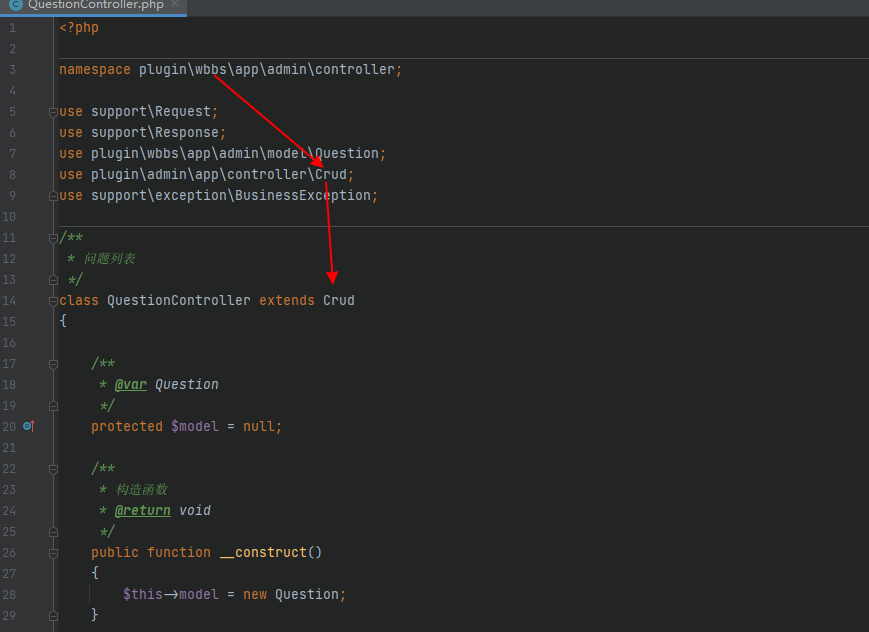Click the override gutter icon on line 20
Screen dimensions: 869x632
click(29, 426)
